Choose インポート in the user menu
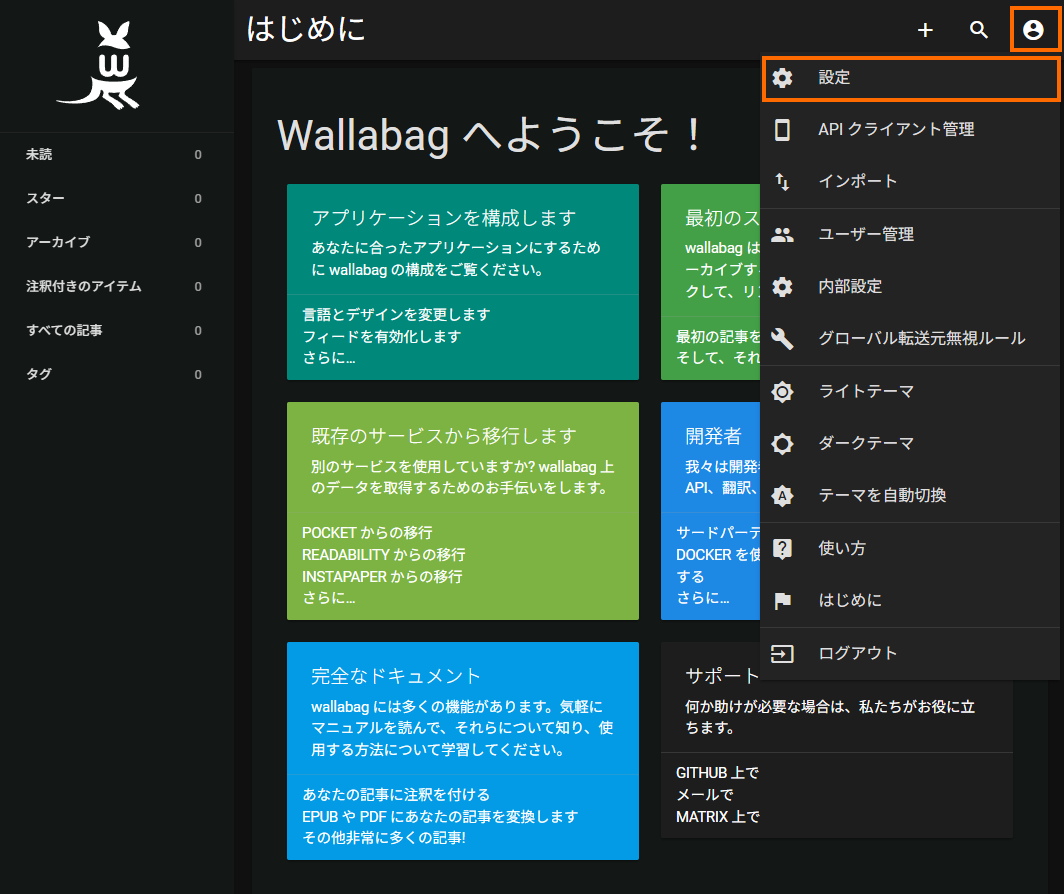This screenshot has width=1064, height=894. [911, 181]
